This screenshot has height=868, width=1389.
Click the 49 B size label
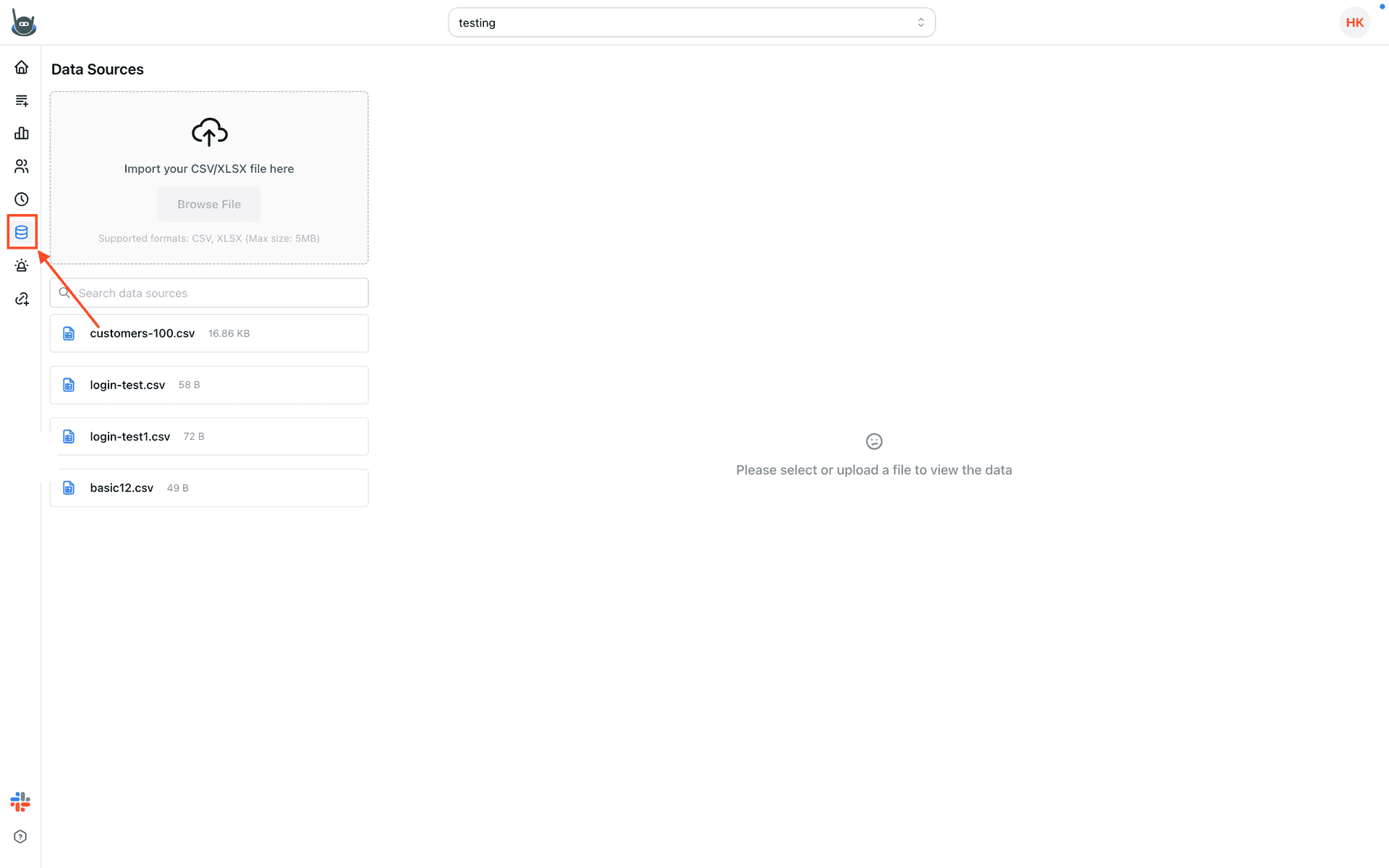click(x=178, y=488)
